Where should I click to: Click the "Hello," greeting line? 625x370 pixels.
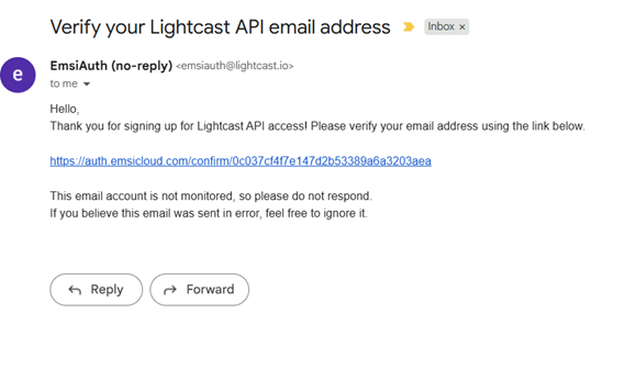65,109
